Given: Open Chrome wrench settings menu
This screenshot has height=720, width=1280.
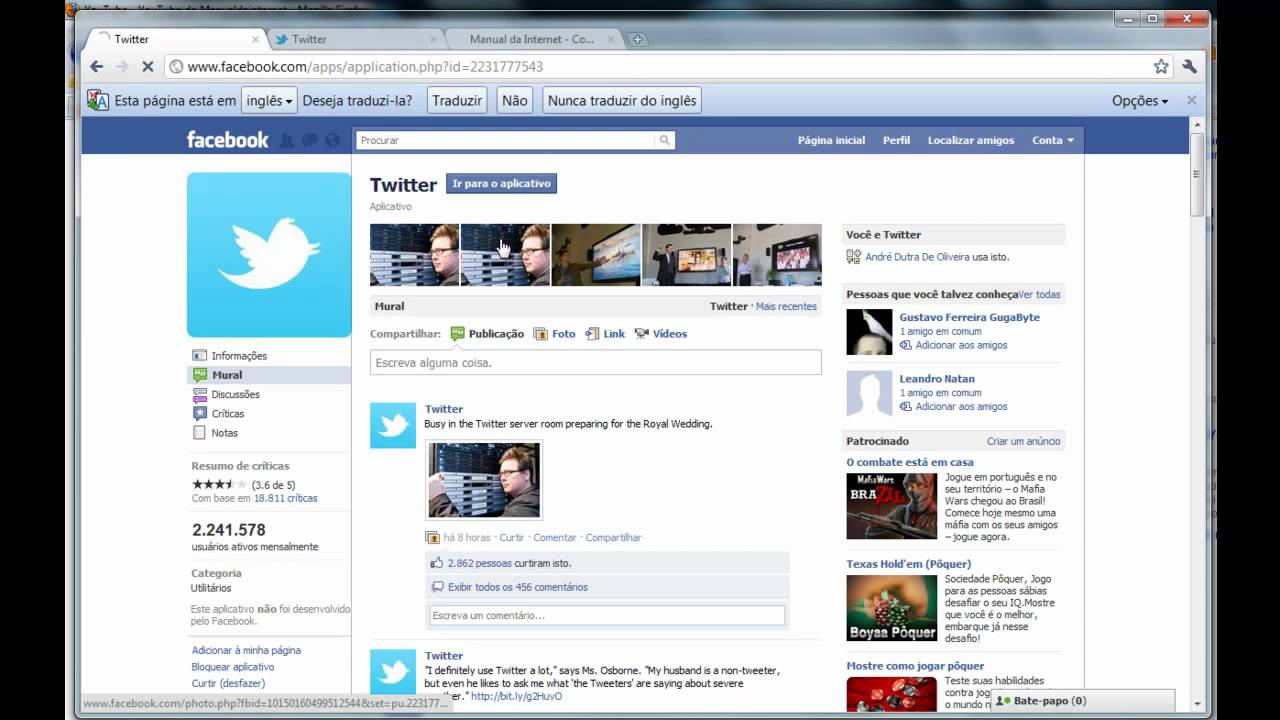Looking at the screenshot, I should click(x=1189, y=67).
